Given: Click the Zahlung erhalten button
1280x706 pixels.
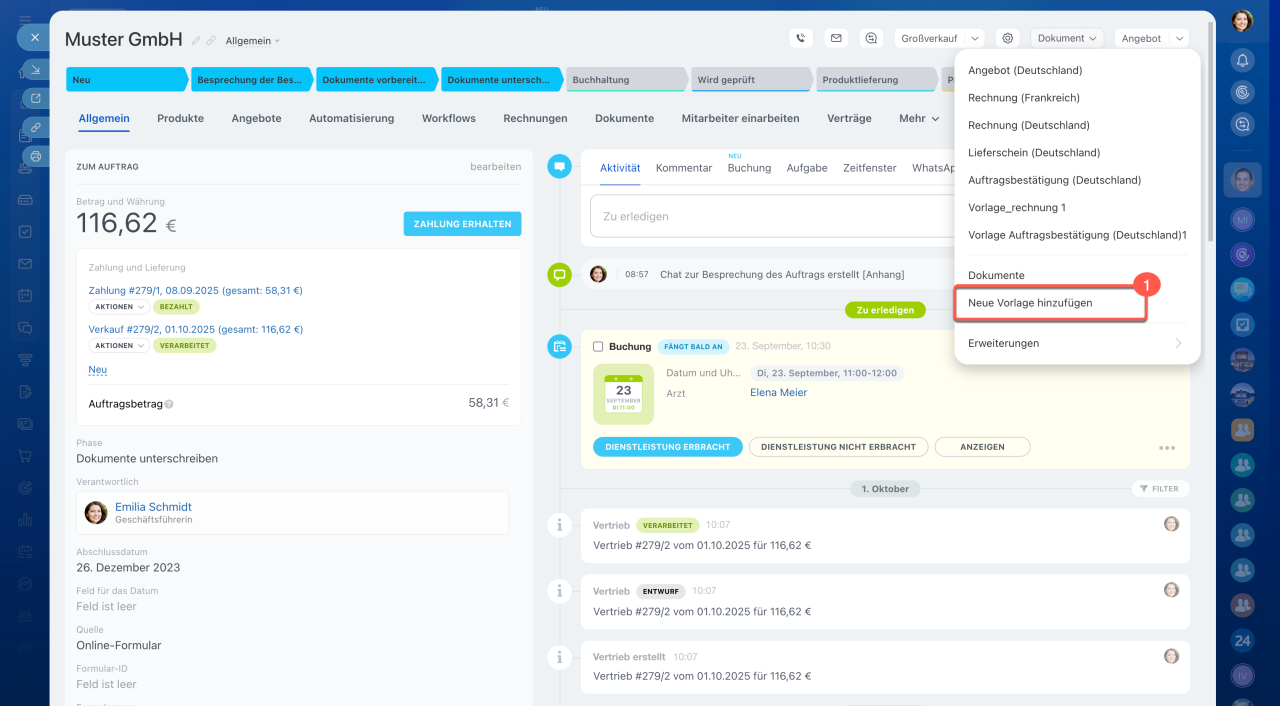Looking at the screenshot, I should click(462, 224).
